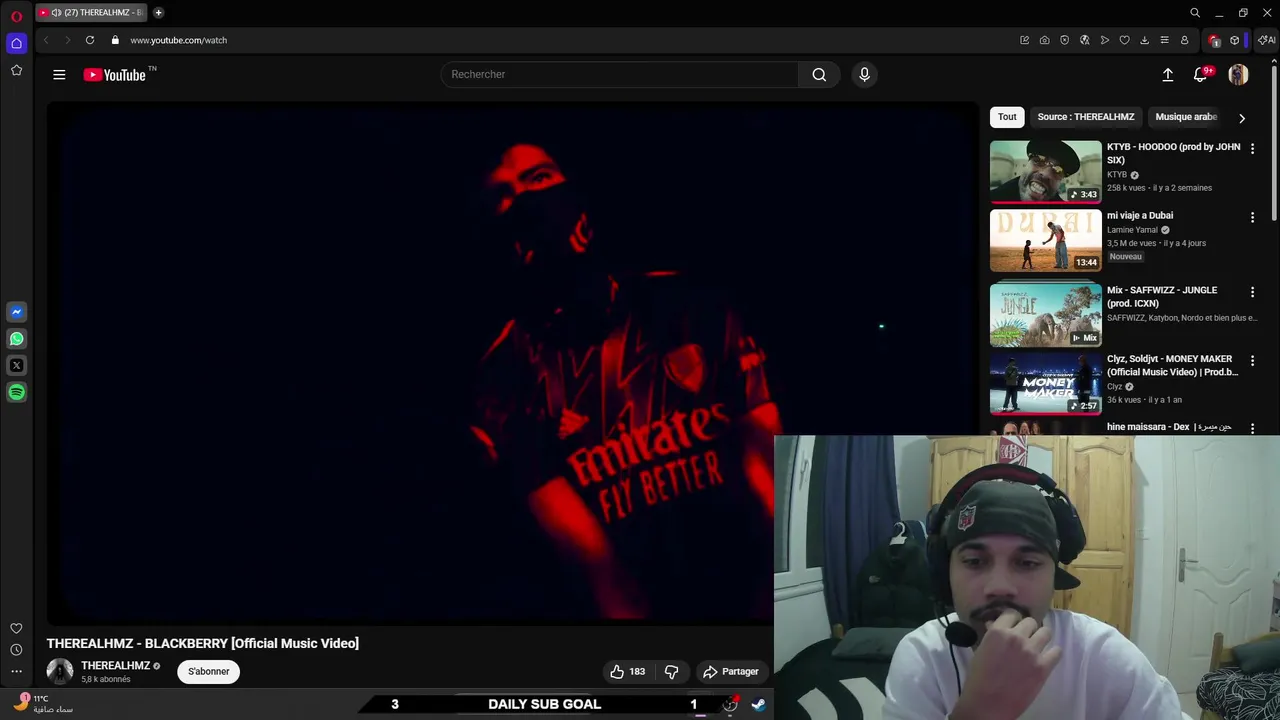Open Opera bookmarks star in sidebar
The image size is (1280, 720).
tap(16, 70)
